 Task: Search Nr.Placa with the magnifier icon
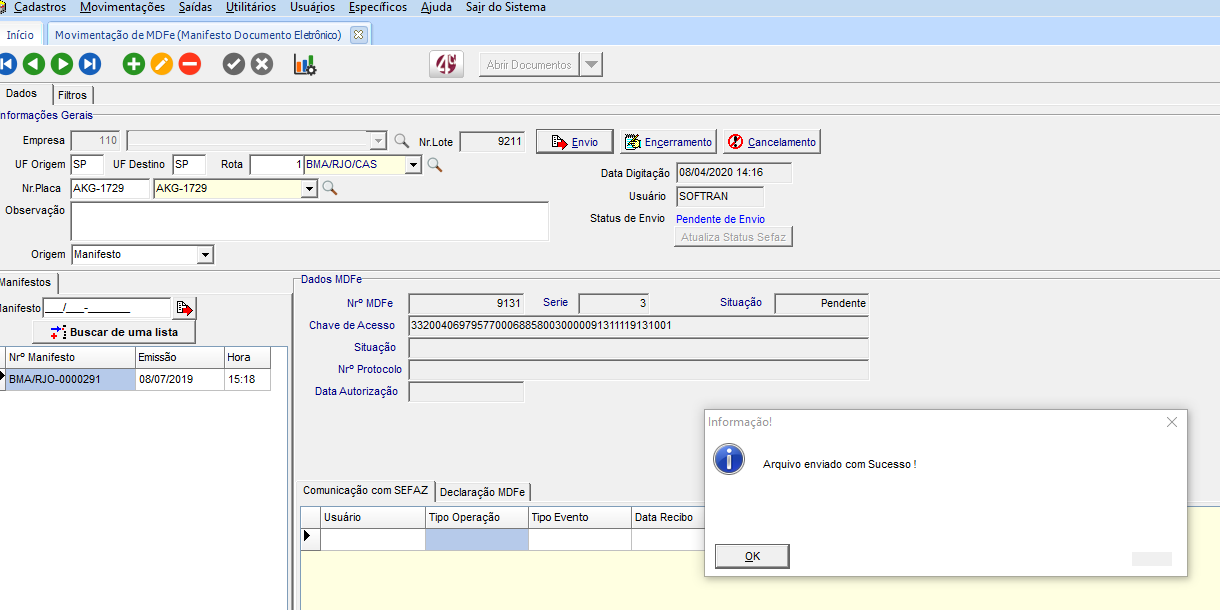click(x=329, y=188)
